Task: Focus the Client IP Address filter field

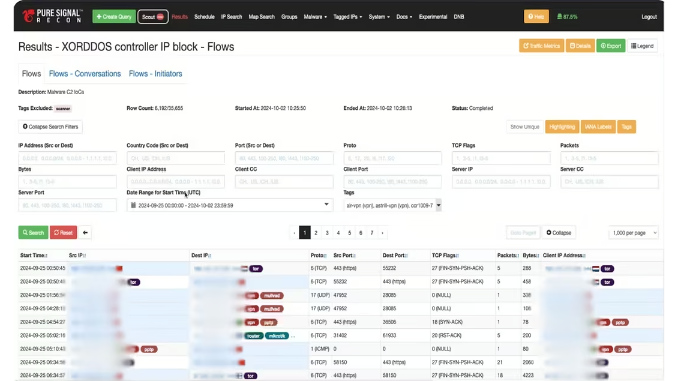Action: 176,182
